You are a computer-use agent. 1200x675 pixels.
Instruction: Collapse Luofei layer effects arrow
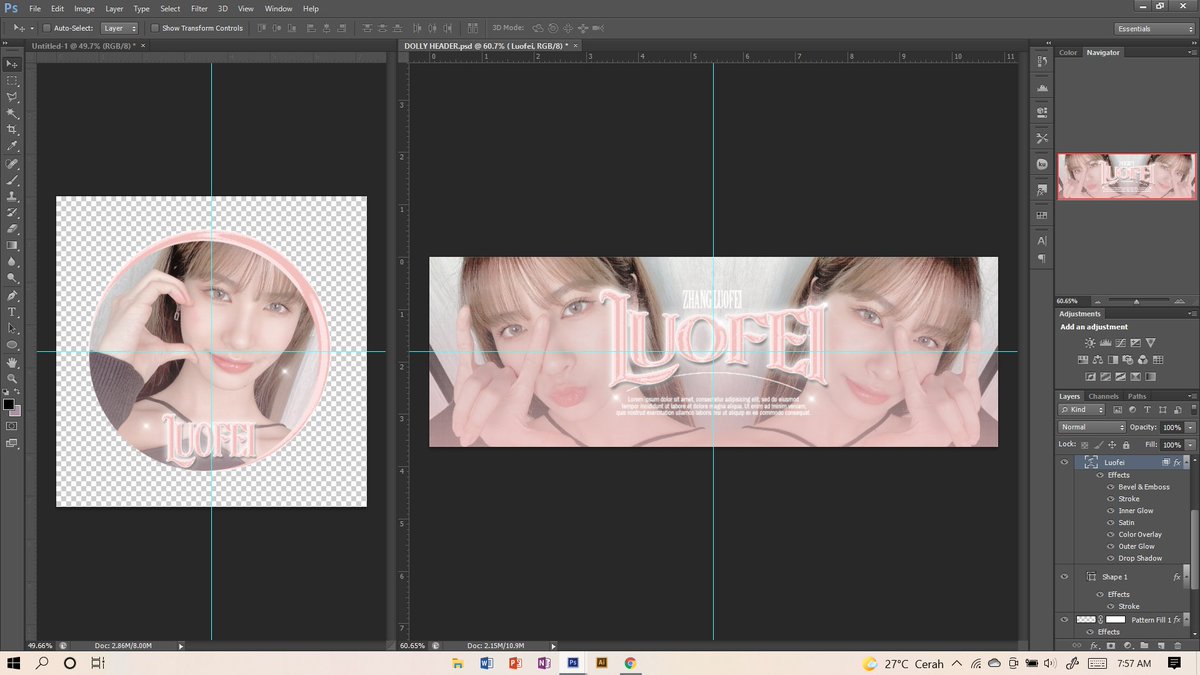(x=1186, y=462)
